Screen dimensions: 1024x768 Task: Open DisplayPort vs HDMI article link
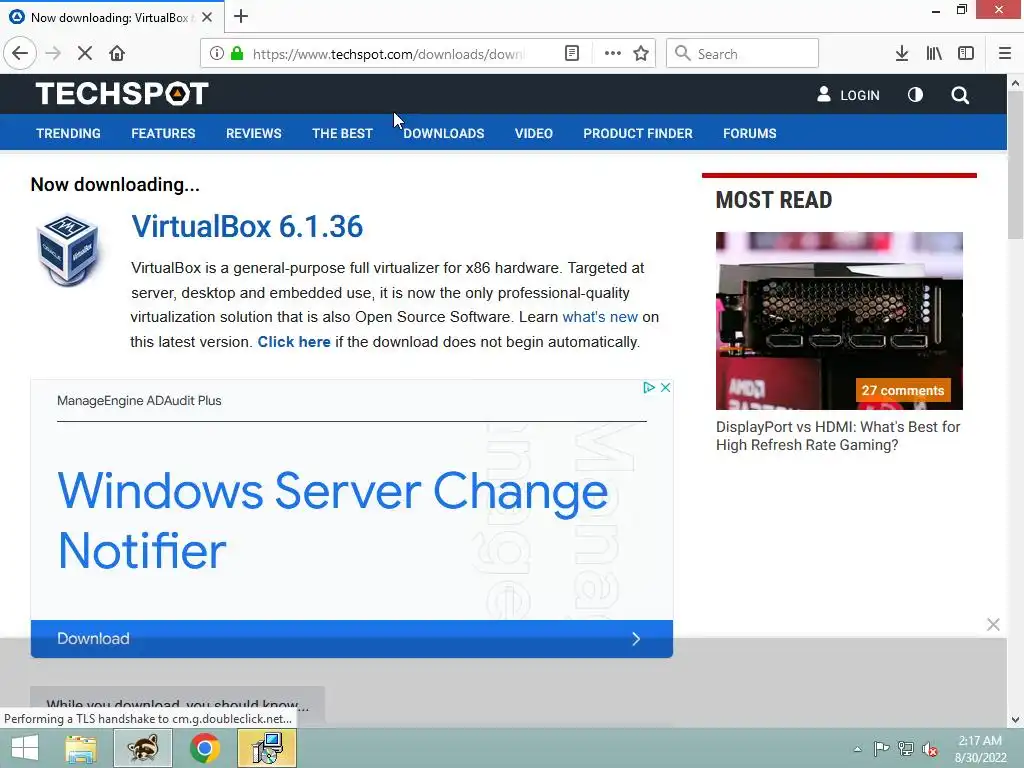[838, 436]
